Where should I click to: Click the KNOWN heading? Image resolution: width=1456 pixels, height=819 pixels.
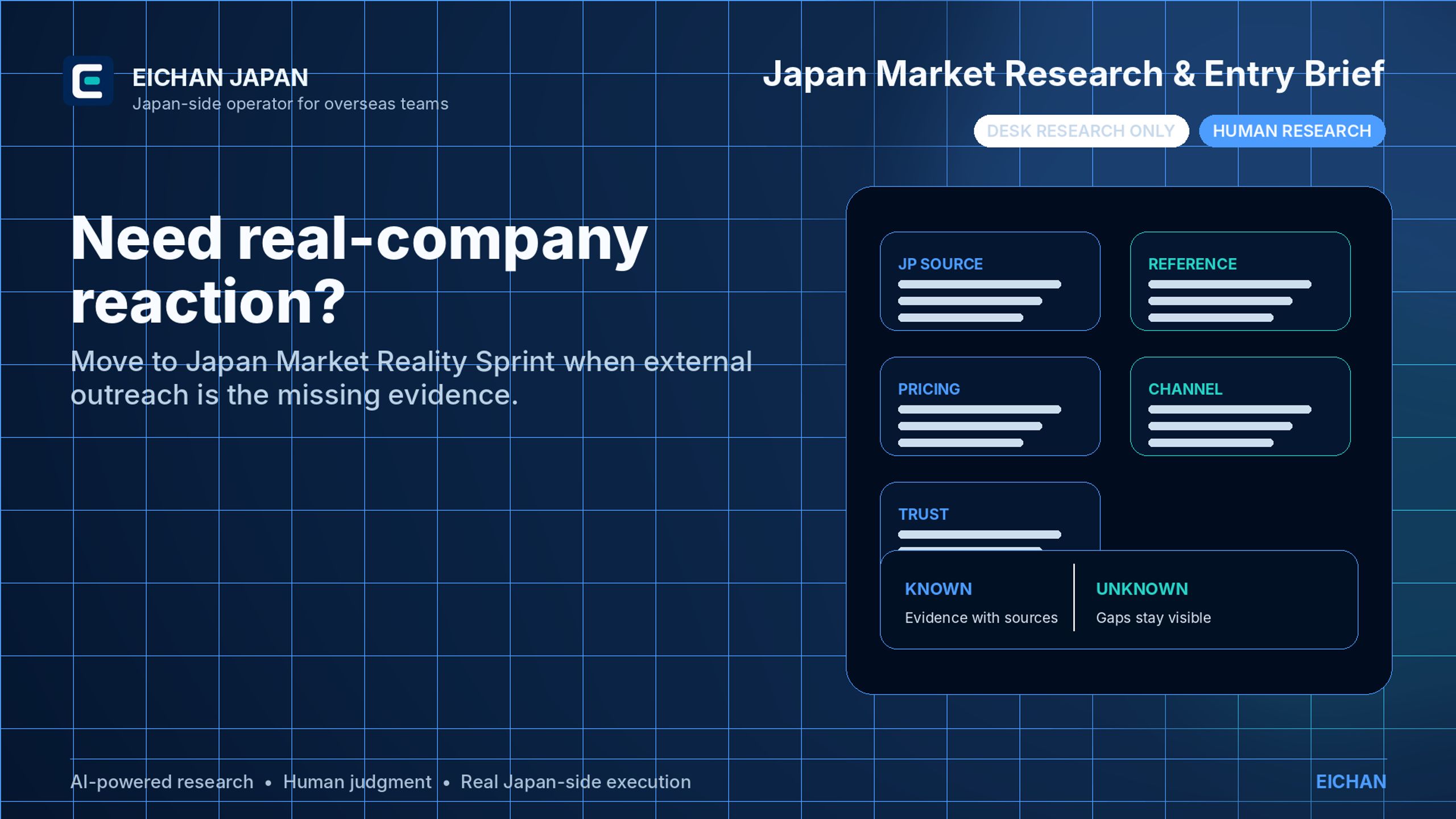(x=938, y=589)
